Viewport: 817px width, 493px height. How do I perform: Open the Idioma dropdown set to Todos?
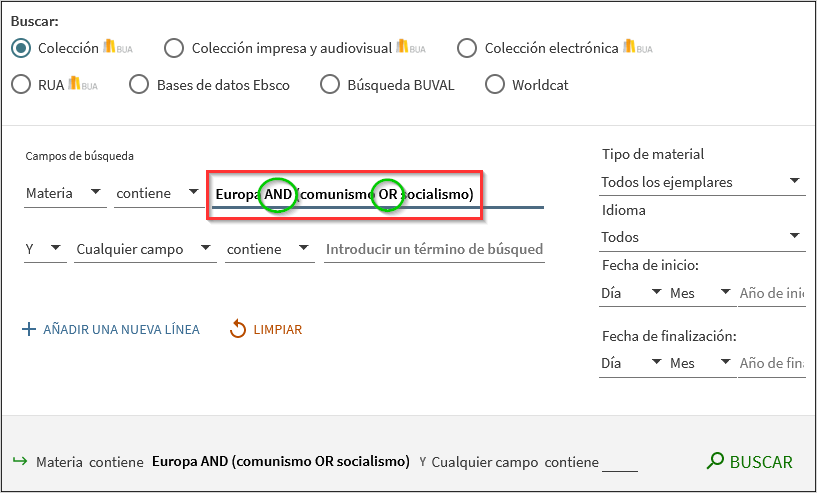point(701,237)
